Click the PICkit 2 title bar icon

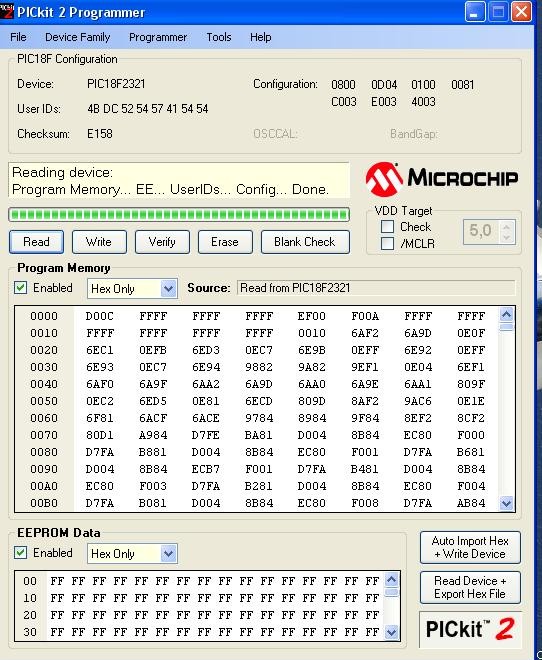tap(7, 11)
